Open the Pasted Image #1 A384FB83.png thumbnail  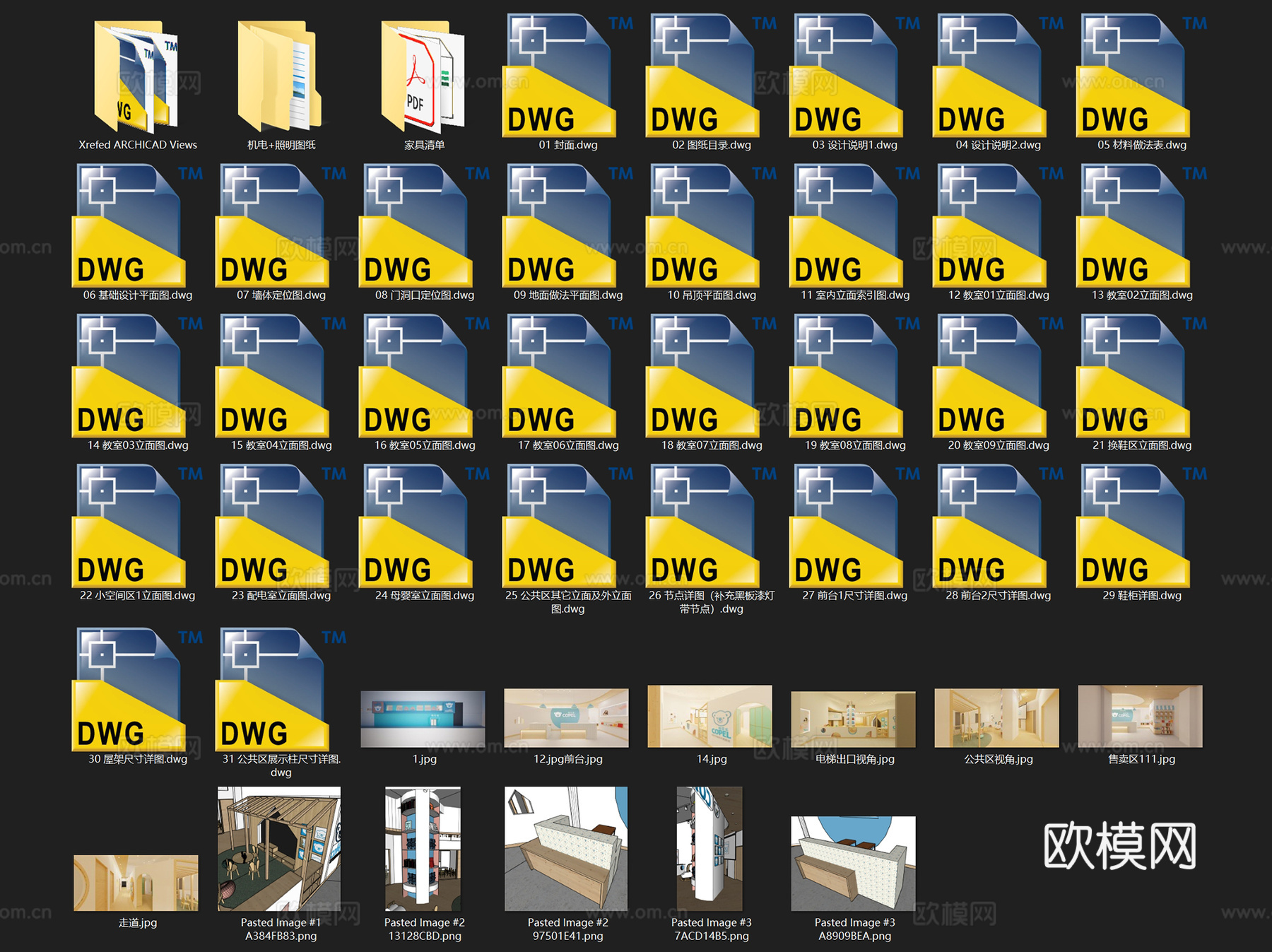click(279, 849)
